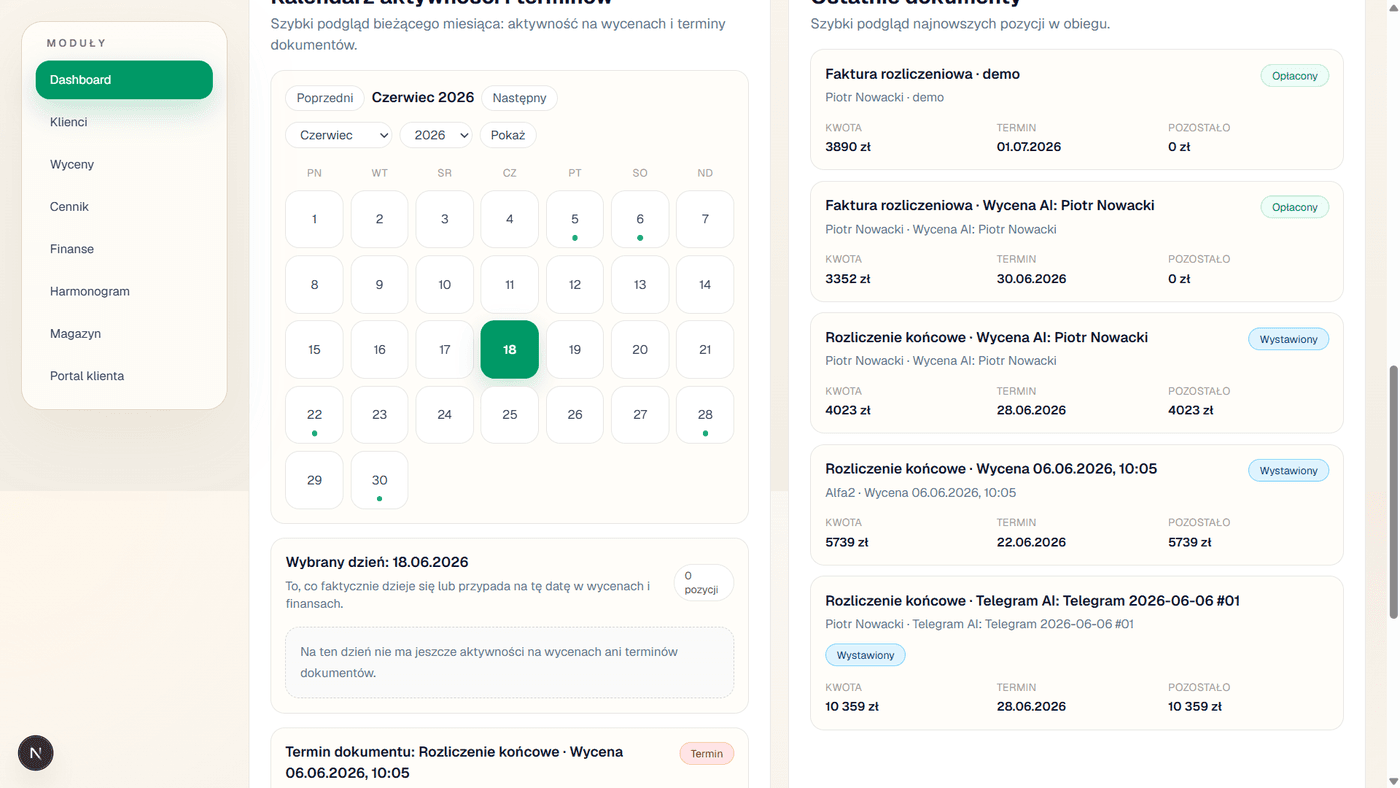Click the Pokaż button
The image size is (1400, 788).
click(x=508, y=135)
